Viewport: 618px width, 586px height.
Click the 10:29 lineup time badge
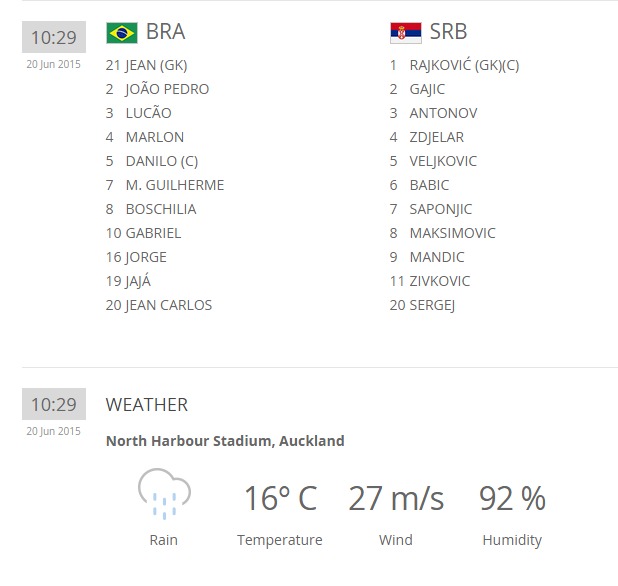pos(53,37)
